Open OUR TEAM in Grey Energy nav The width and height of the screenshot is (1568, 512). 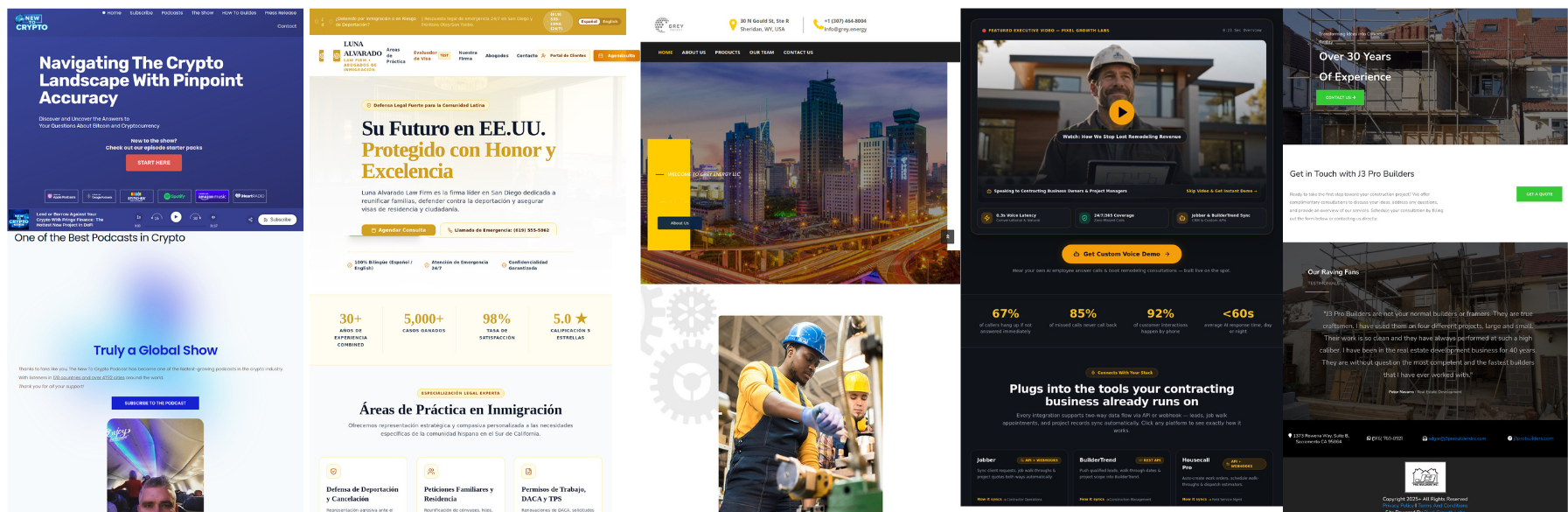[762, 53]
